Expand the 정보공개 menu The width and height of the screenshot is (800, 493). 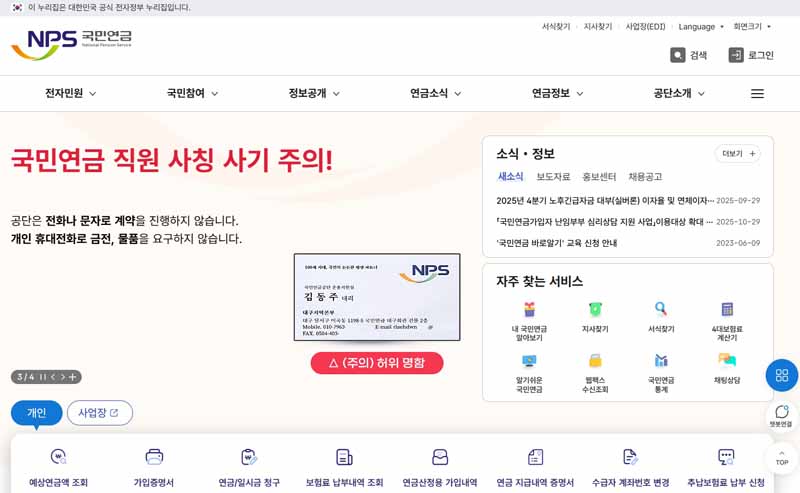314,93
